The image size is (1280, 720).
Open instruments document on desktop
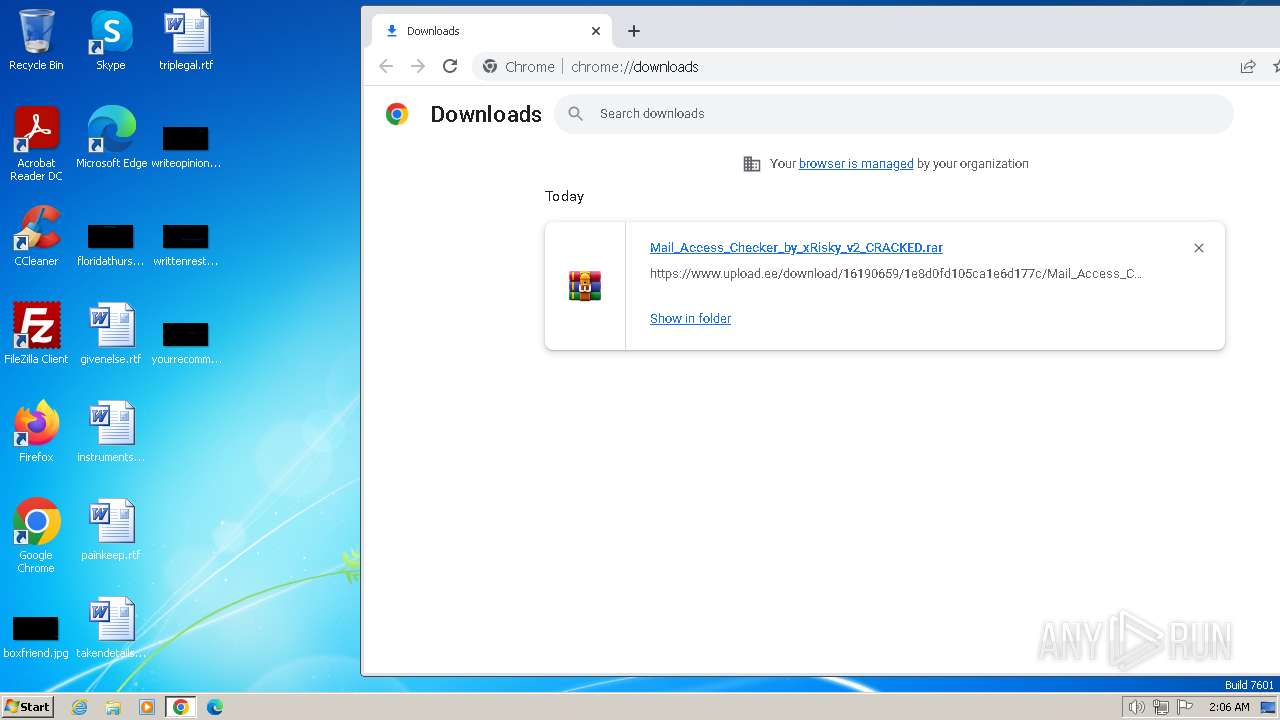click(x=111, y=431)
